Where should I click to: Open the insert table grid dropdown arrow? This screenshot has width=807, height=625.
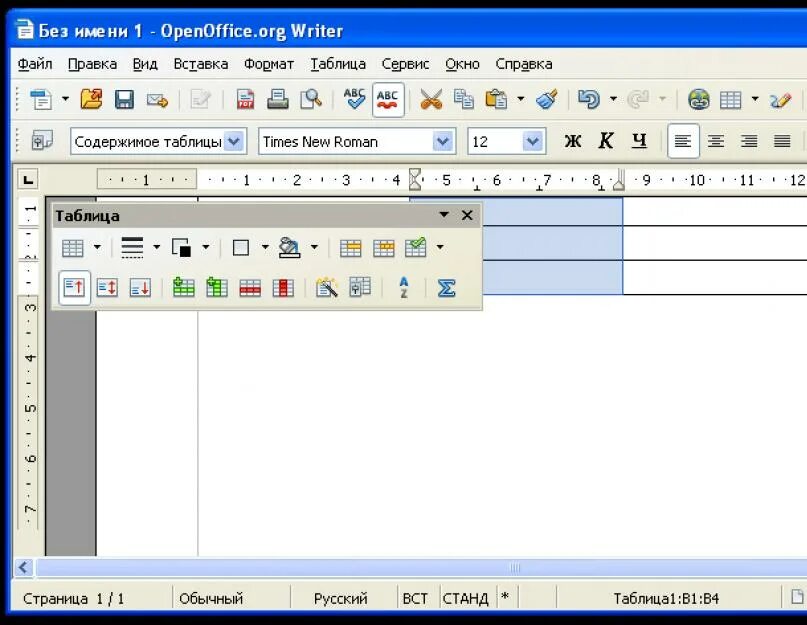coord(755,98)
